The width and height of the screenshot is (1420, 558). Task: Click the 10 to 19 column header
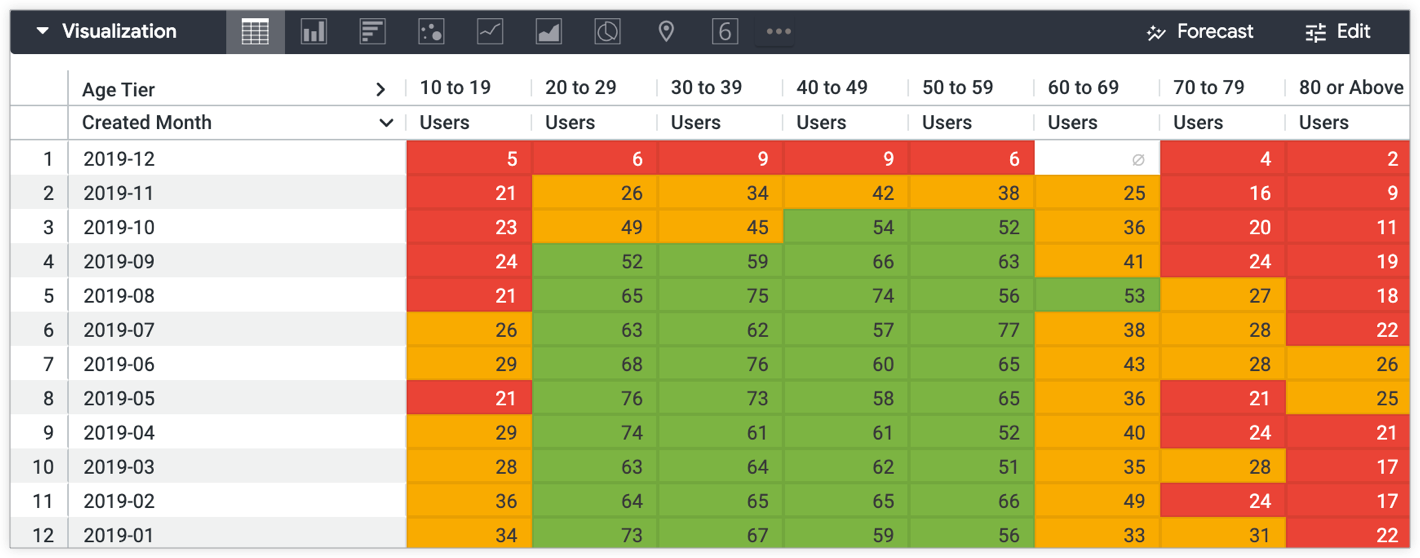[x=455, y=88]
